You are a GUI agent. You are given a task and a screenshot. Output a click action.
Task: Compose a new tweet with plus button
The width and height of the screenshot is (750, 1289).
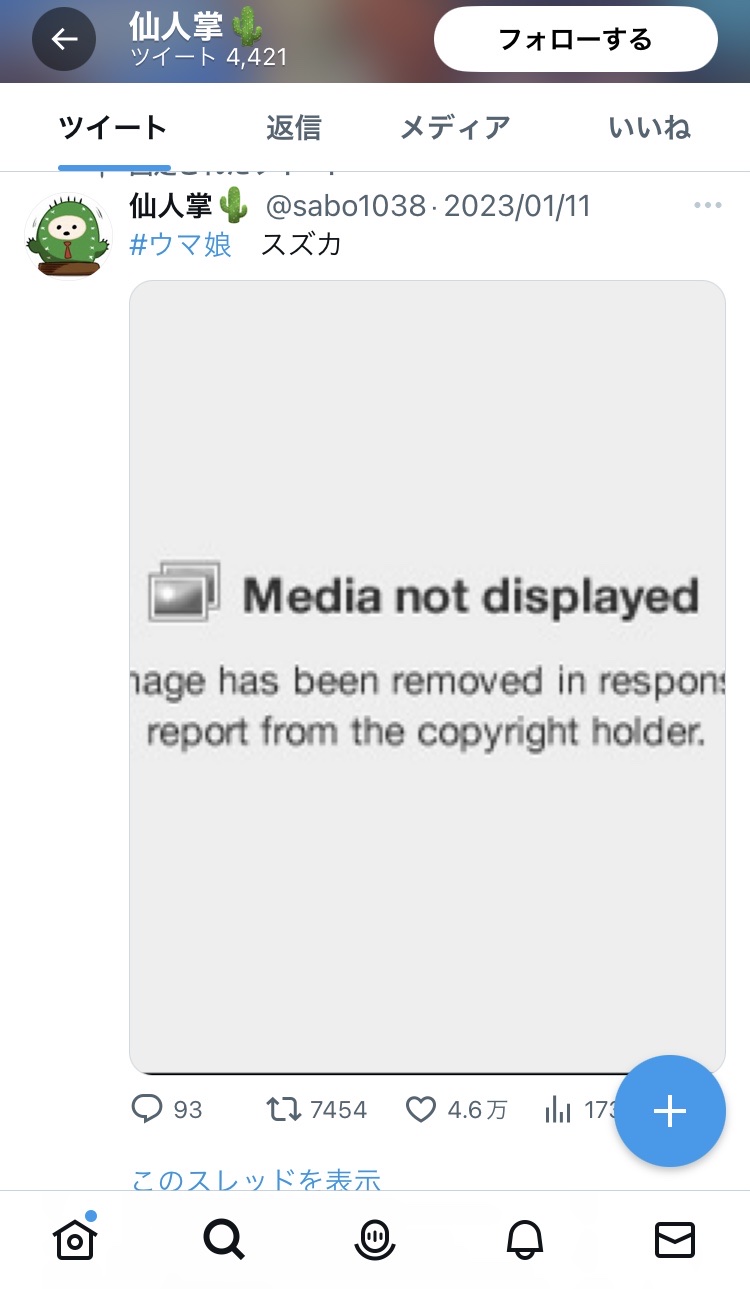669,1111
